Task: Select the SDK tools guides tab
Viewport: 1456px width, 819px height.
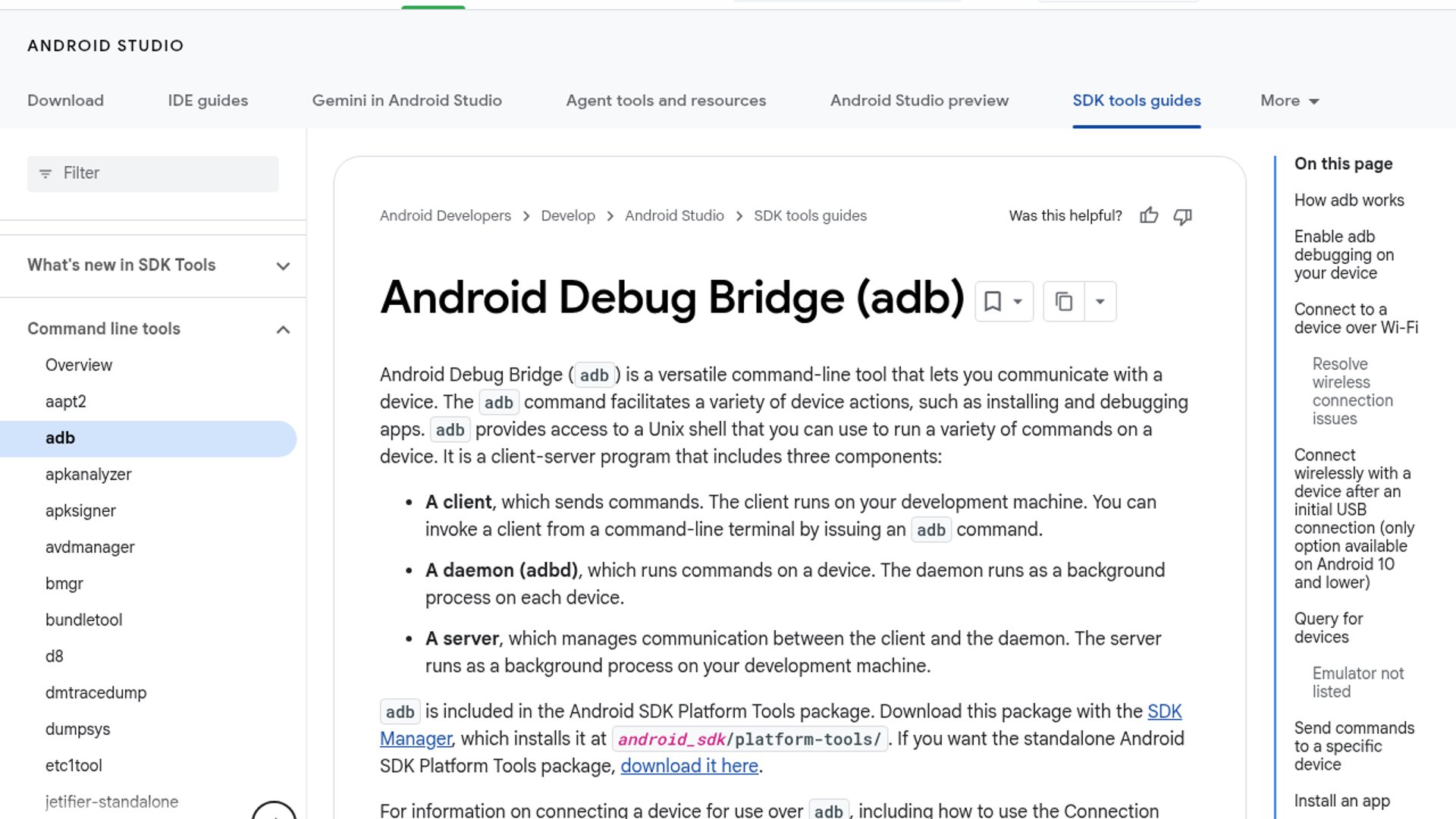Action: point(1137,101)
